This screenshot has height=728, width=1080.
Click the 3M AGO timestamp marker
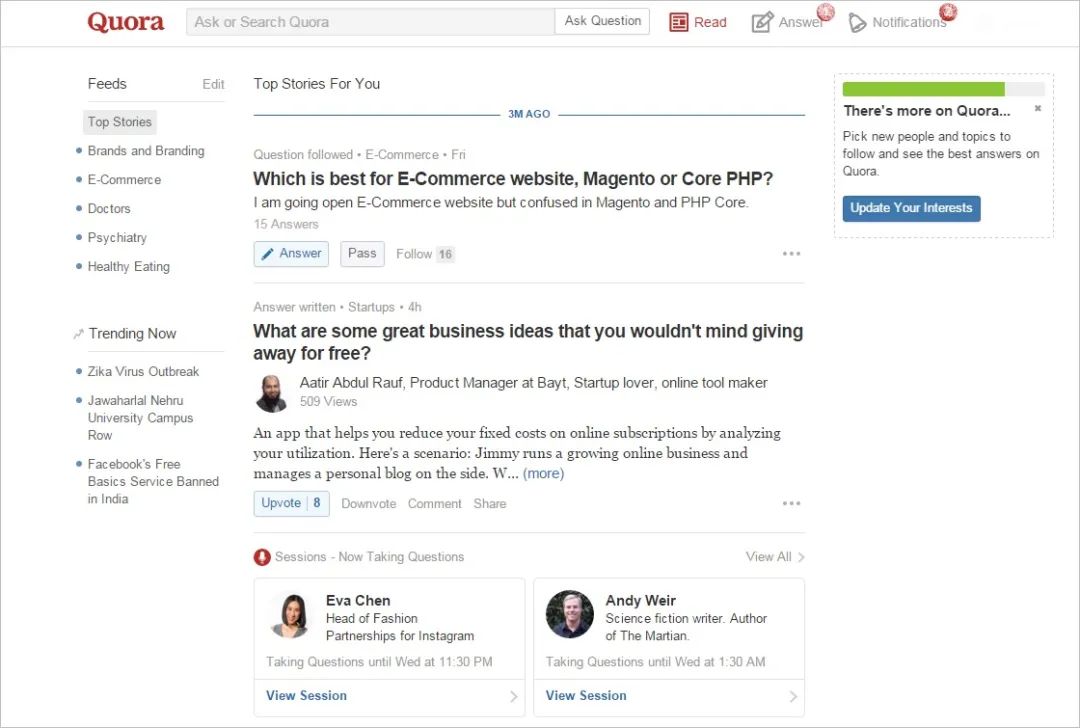529,114
